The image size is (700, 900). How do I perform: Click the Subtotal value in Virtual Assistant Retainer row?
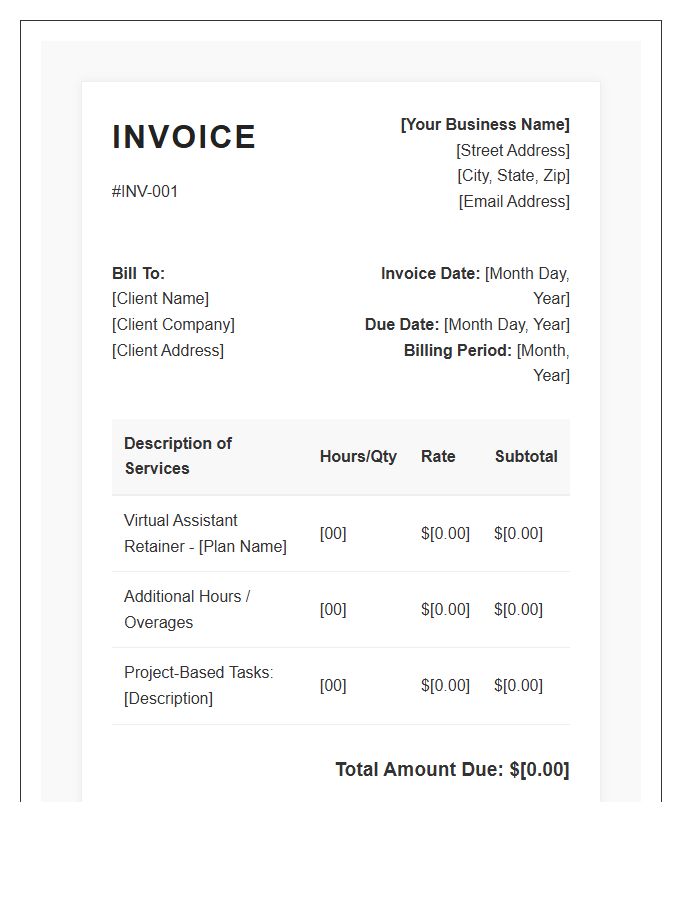click(518, 534)
